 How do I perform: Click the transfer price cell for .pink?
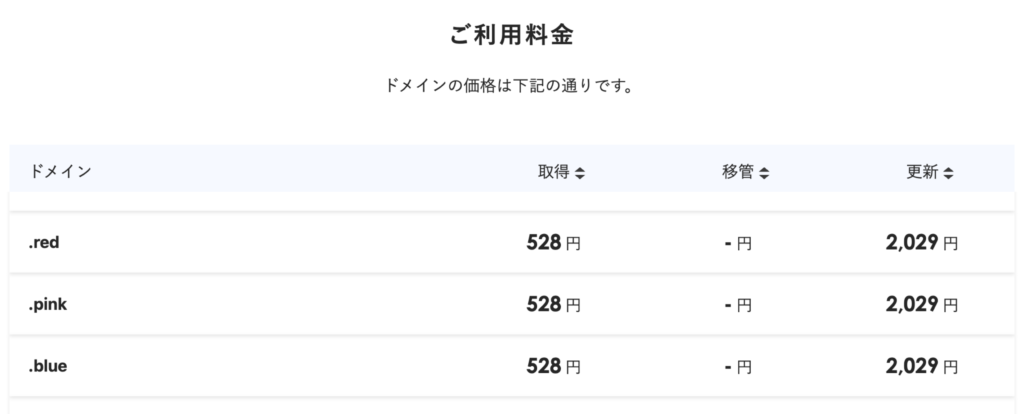pyautogui.click(x=738, y=305)
